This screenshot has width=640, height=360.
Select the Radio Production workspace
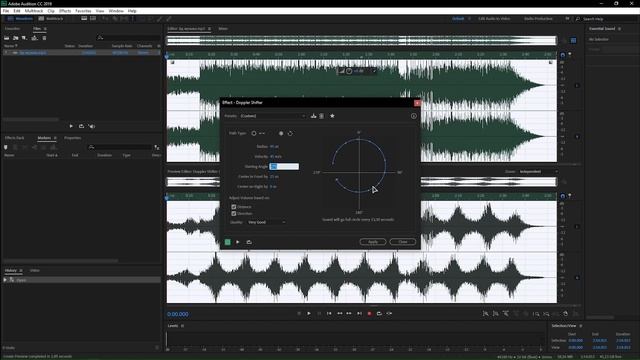click(x=538, y=19)
